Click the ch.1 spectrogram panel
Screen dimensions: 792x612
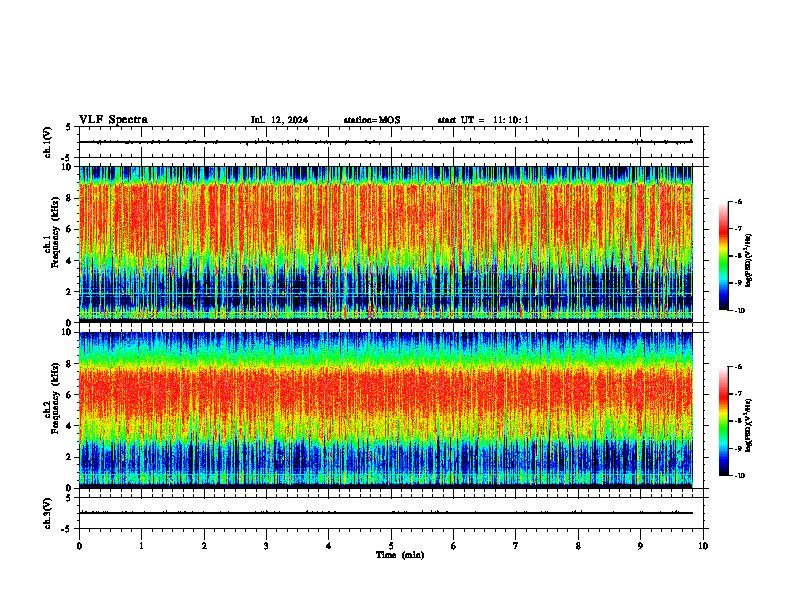pyautogui.click(x=386, y=244)
